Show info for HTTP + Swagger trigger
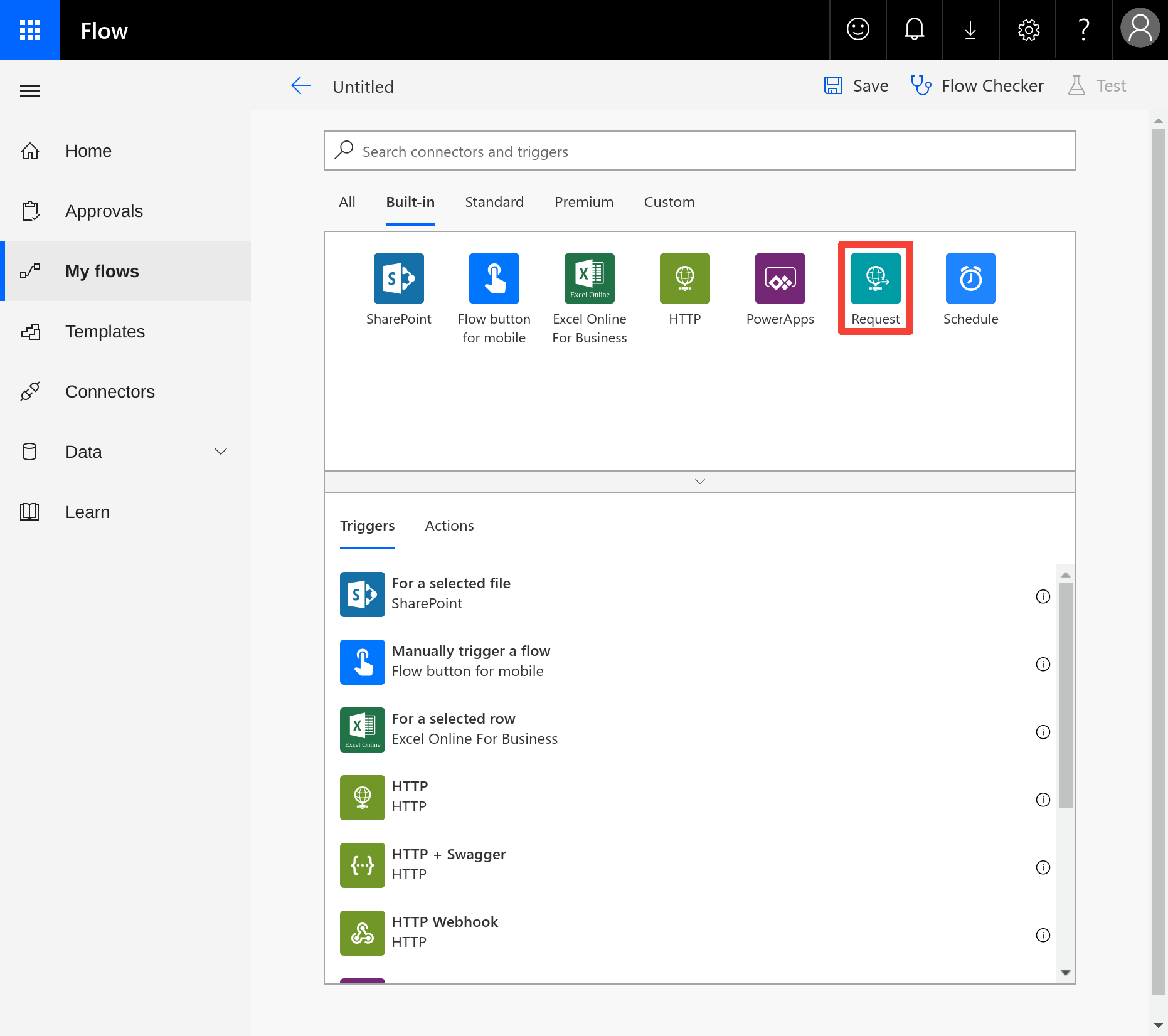This screenshot has height=1036, width=1168. click(1043, 867)
